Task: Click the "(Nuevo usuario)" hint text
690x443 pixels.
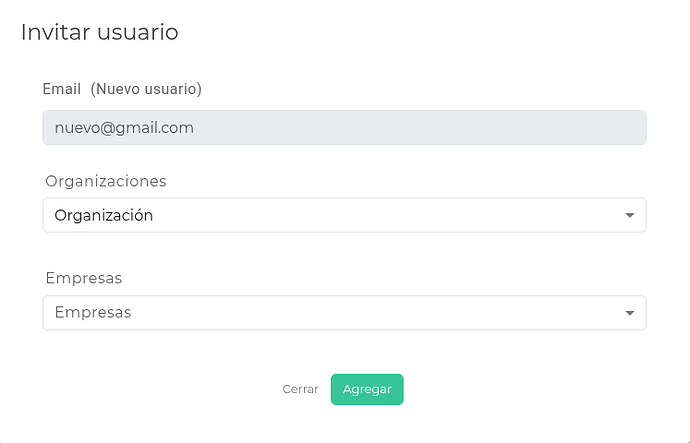Action: click(146, 89)
